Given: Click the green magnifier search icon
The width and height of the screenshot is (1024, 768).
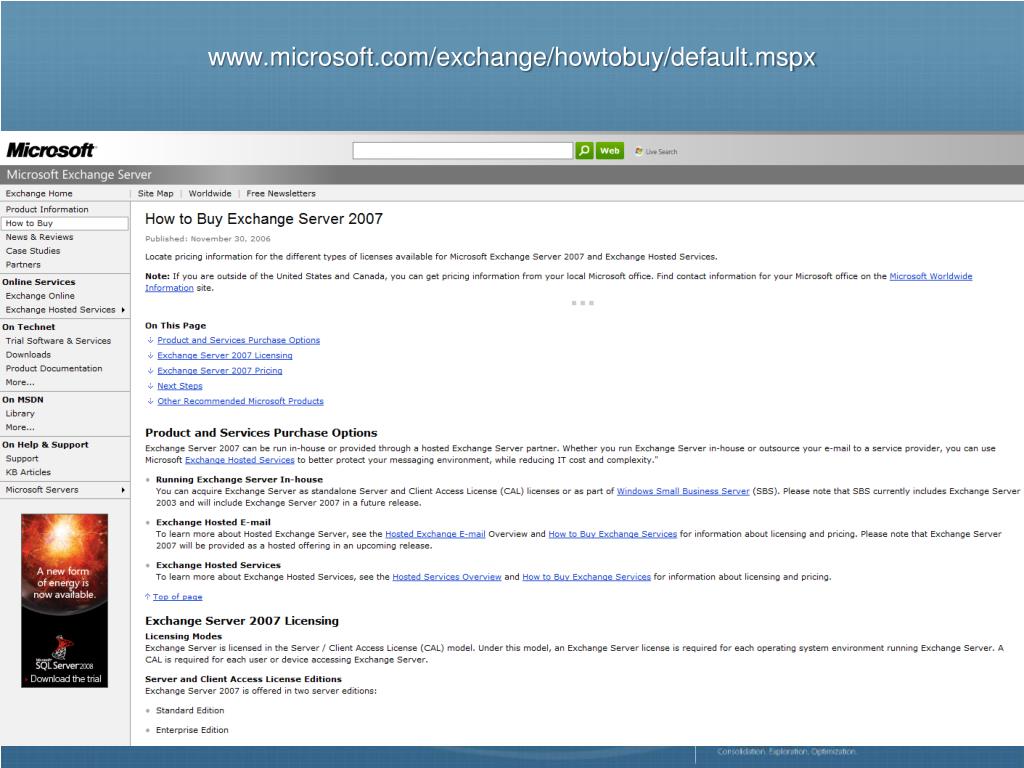Looking at the screenshot, I should point(584,151).
